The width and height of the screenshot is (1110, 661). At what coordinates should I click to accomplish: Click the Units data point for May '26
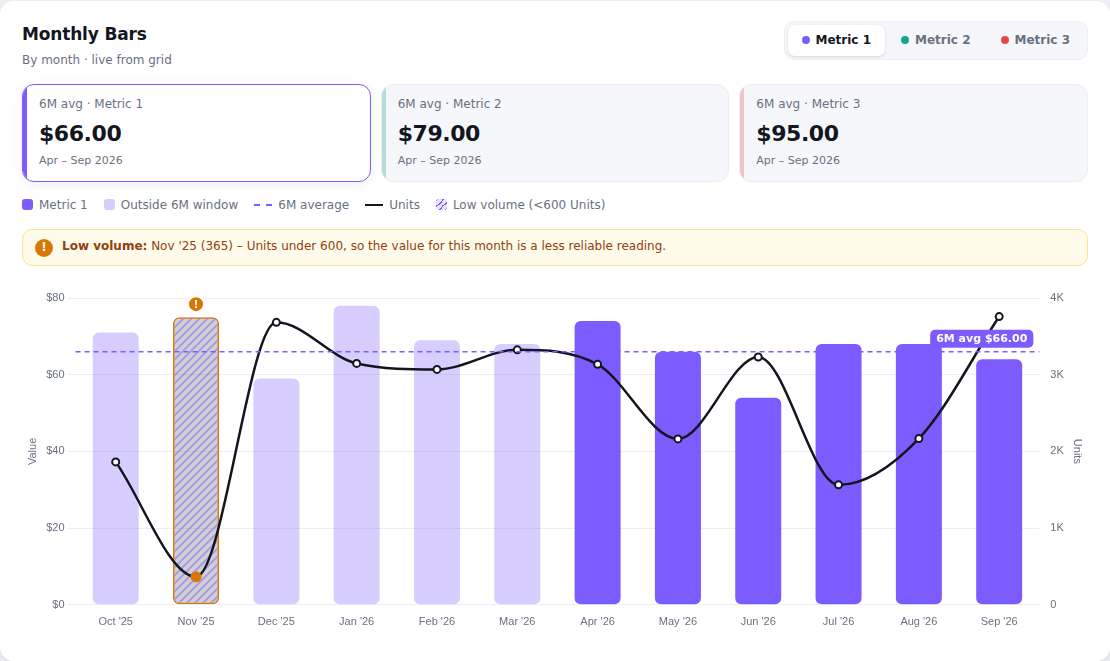coord(678,439)
